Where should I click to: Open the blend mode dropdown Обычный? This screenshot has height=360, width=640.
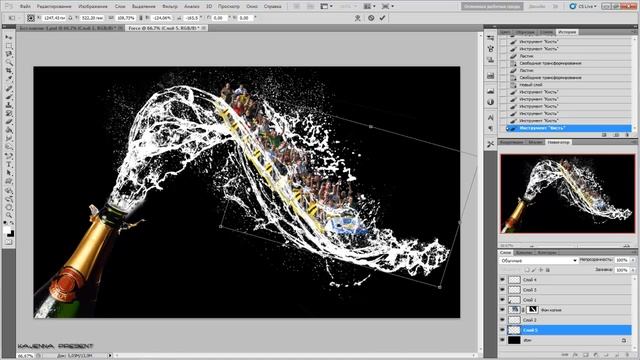coord(538,260)
